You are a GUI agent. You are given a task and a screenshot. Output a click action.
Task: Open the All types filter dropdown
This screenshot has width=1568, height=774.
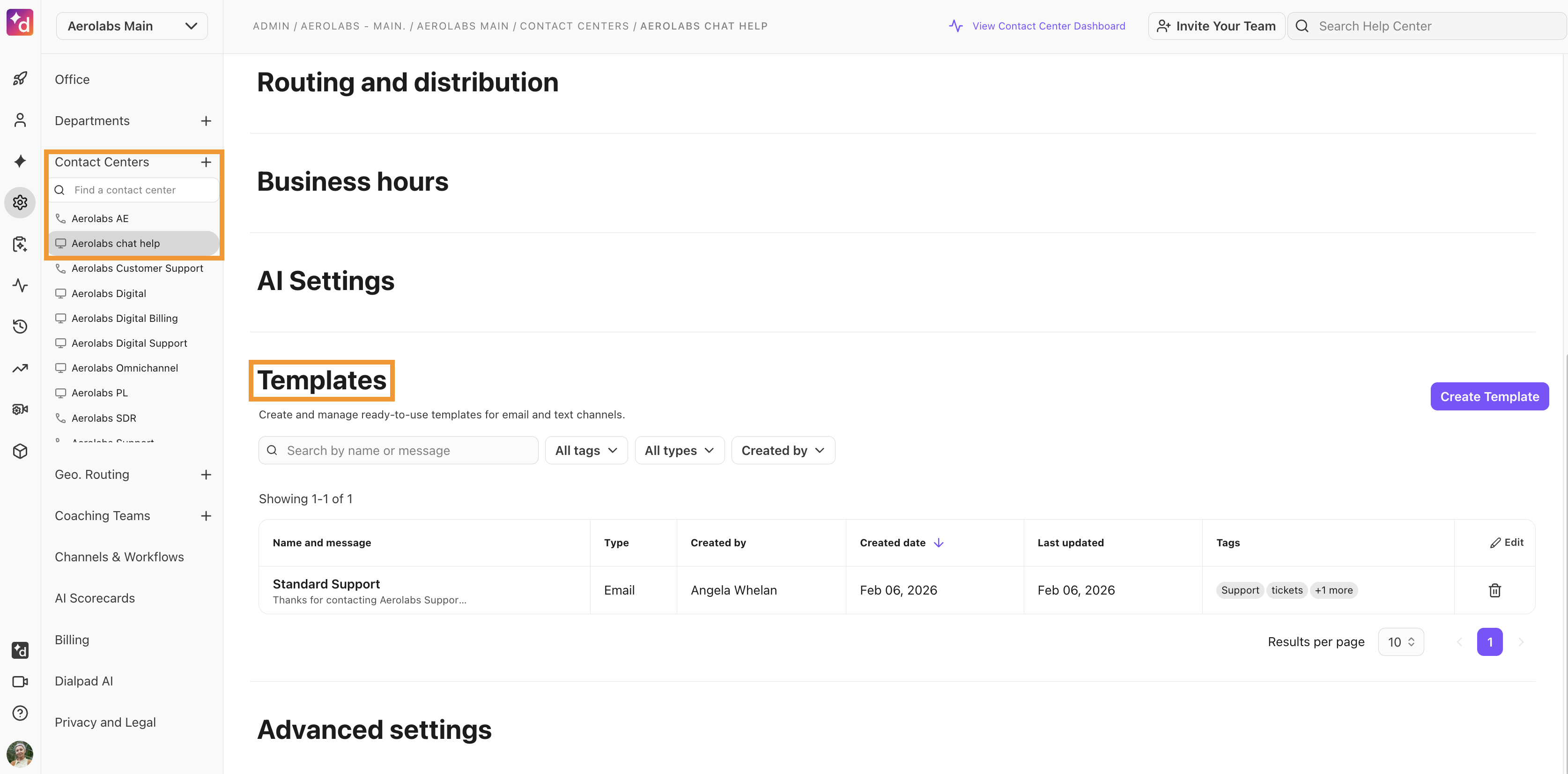tap(679, 451)
